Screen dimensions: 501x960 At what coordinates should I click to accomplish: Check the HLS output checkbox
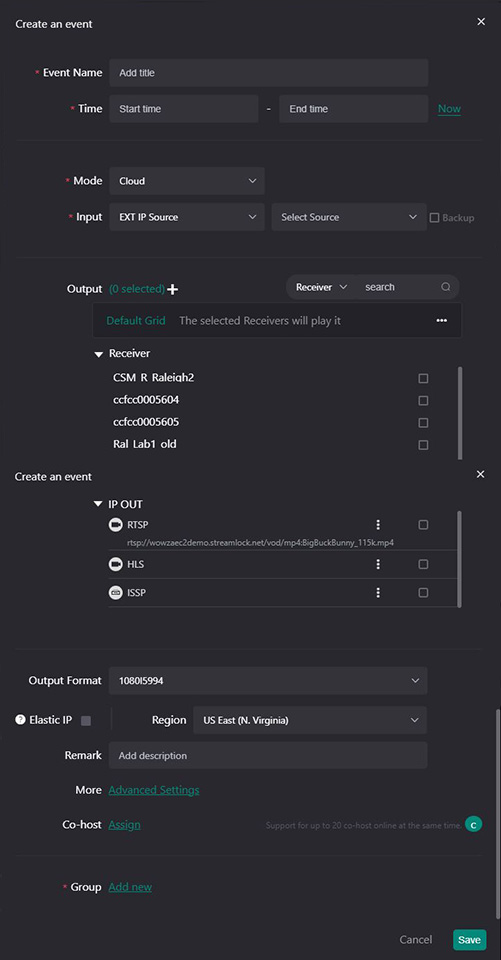[423, 564]
